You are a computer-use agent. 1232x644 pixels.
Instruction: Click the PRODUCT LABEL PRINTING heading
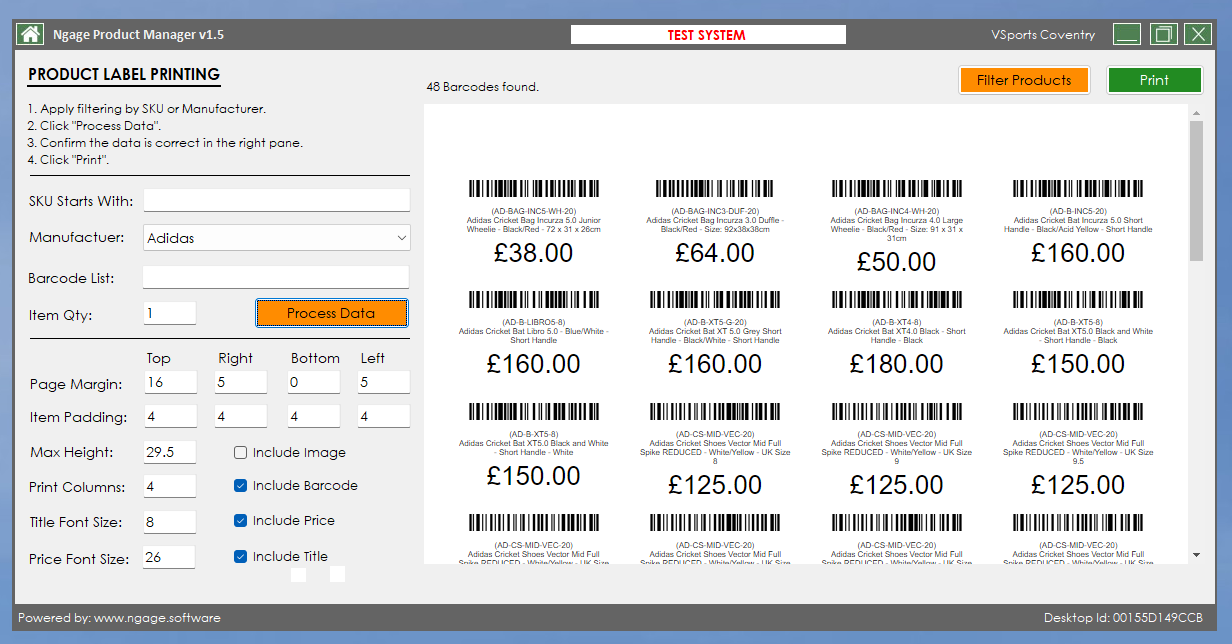[124, 74]
